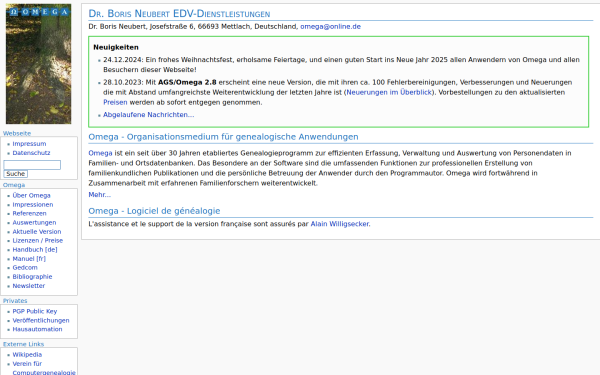The width and height of the screenshot is (600, 375).
Task: Open Verein für Computergenealogie link
Action: [44, 368]
